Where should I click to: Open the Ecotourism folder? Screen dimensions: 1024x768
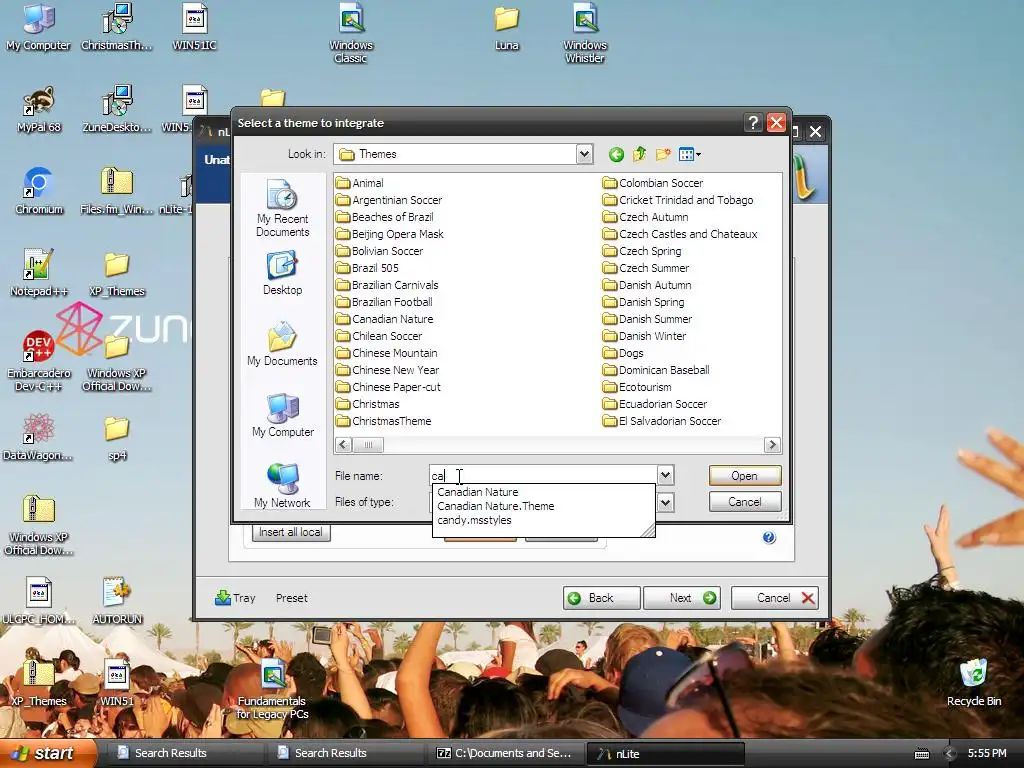pos(637,387)
